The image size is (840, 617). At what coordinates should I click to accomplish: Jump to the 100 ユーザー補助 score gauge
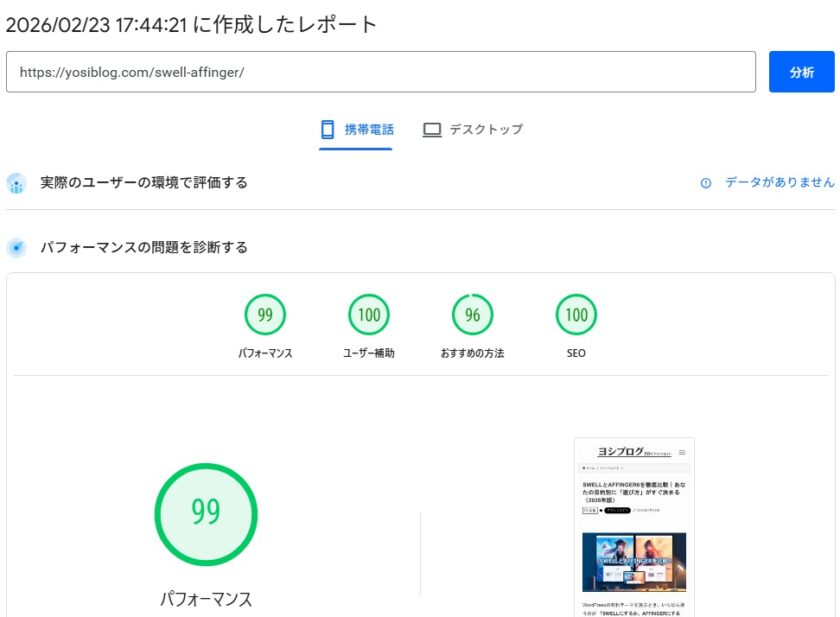[x=369, y=315]
